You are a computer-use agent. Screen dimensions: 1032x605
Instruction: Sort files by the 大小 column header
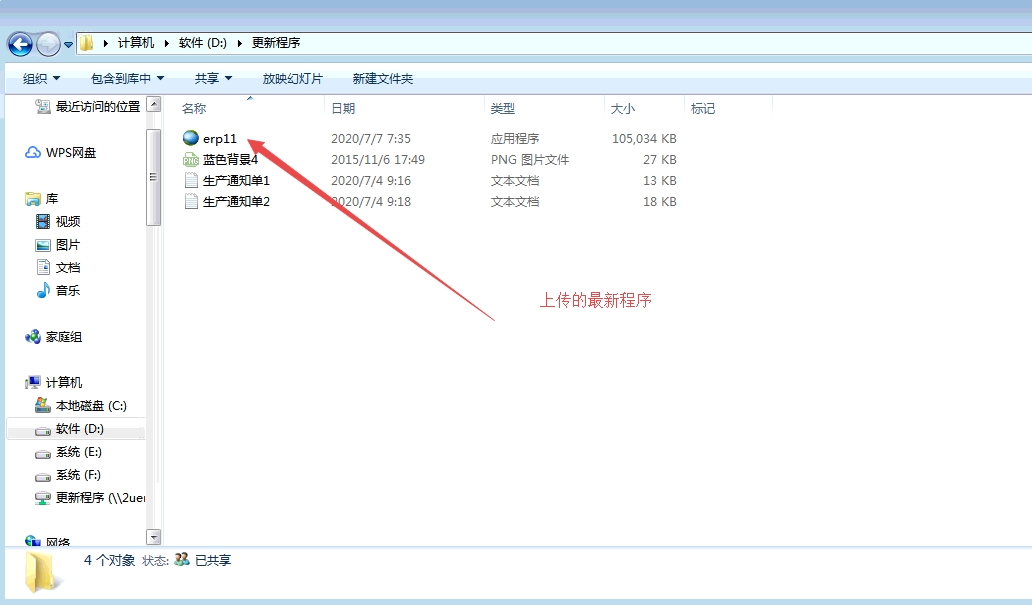point(623,108)
